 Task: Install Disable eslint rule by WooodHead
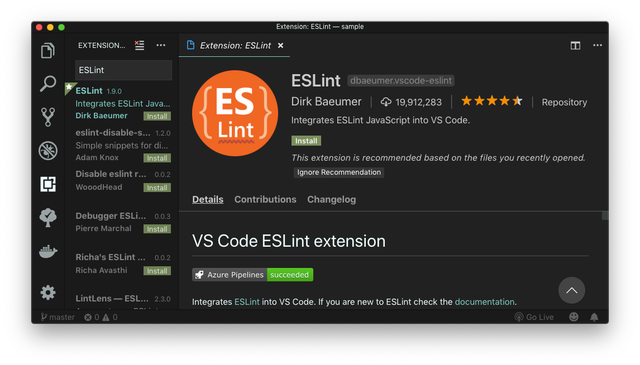pos(157,188)
